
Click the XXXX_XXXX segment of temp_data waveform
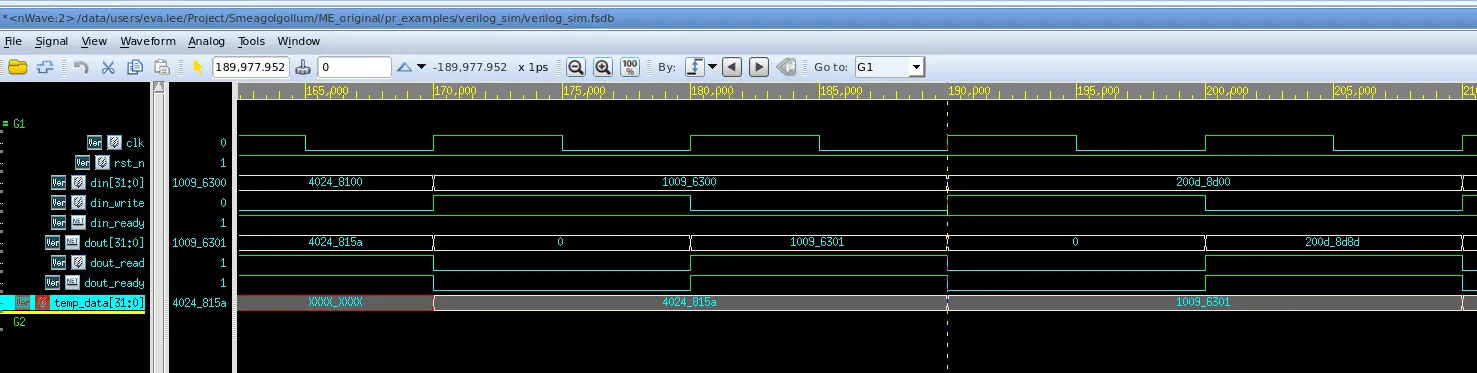pyautogui.click(x=335, y=302)
